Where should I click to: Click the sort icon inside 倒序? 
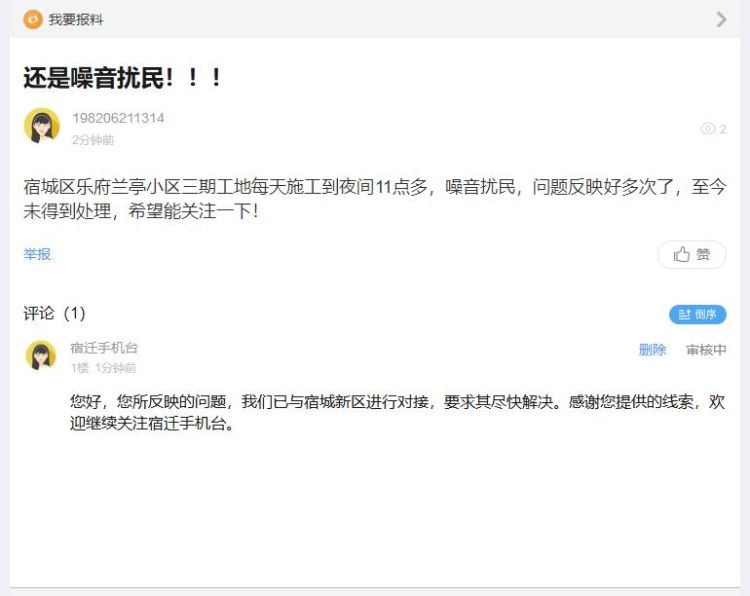[x=684, y=314]
